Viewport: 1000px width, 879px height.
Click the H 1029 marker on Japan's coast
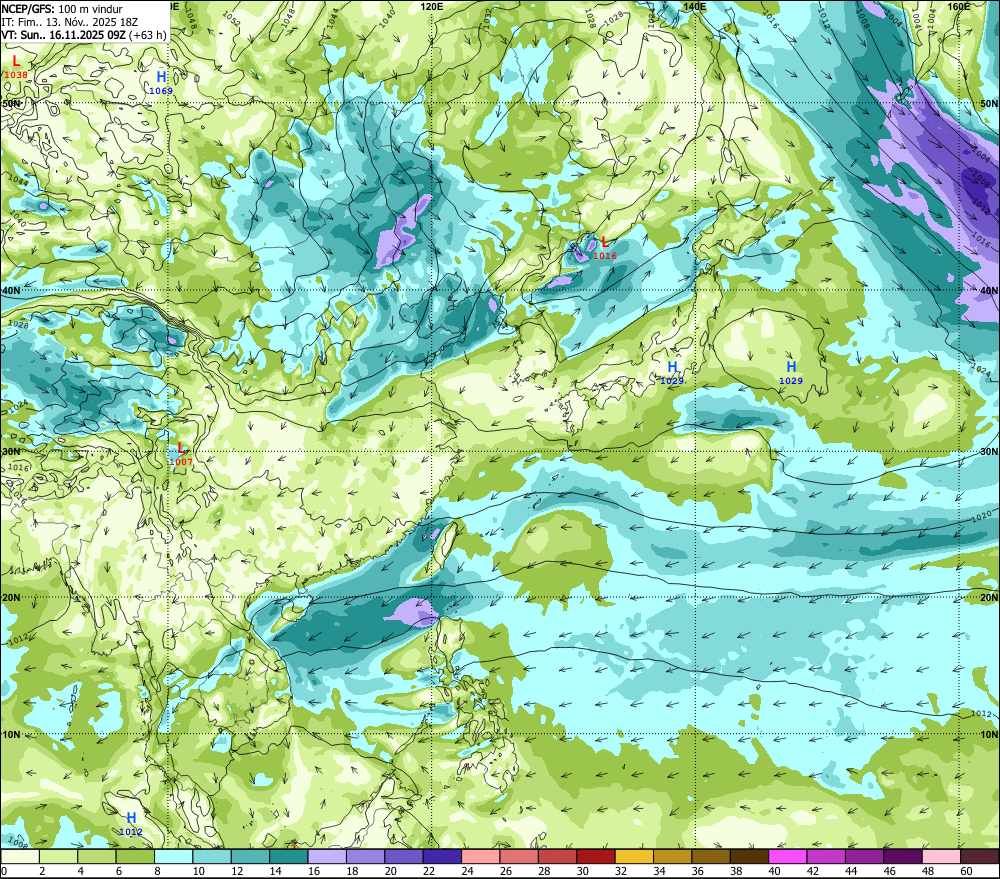tap(672, 374)
